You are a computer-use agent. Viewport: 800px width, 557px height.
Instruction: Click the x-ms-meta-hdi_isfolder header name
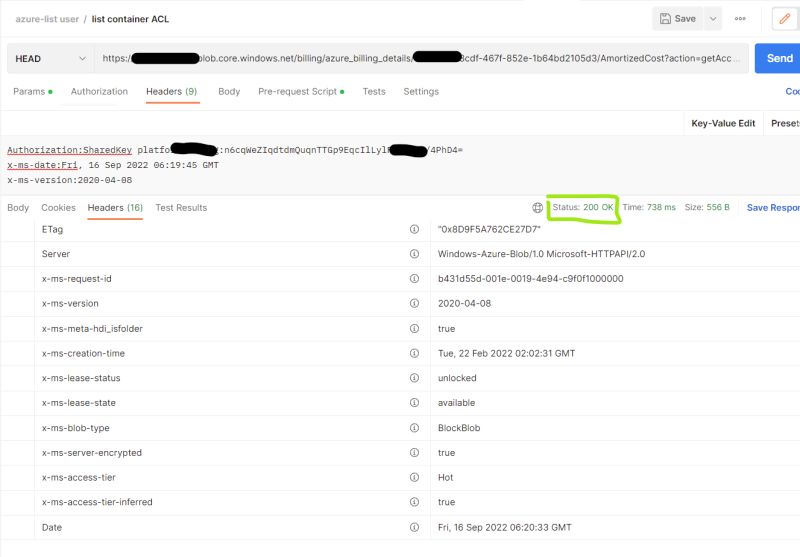92,328
